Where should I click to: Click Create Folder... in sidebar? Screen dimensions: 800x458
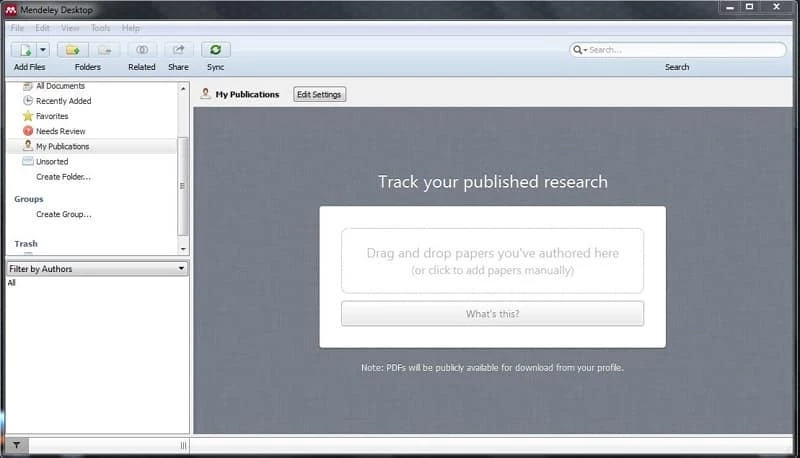coord(63,177)
